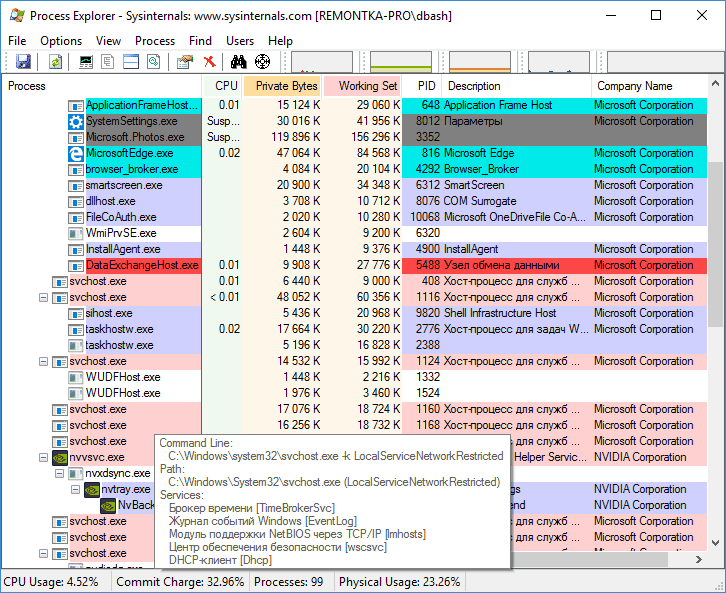Sort by the Company Name column header
Screen dimensions: 726x593
tap(649, 86)
